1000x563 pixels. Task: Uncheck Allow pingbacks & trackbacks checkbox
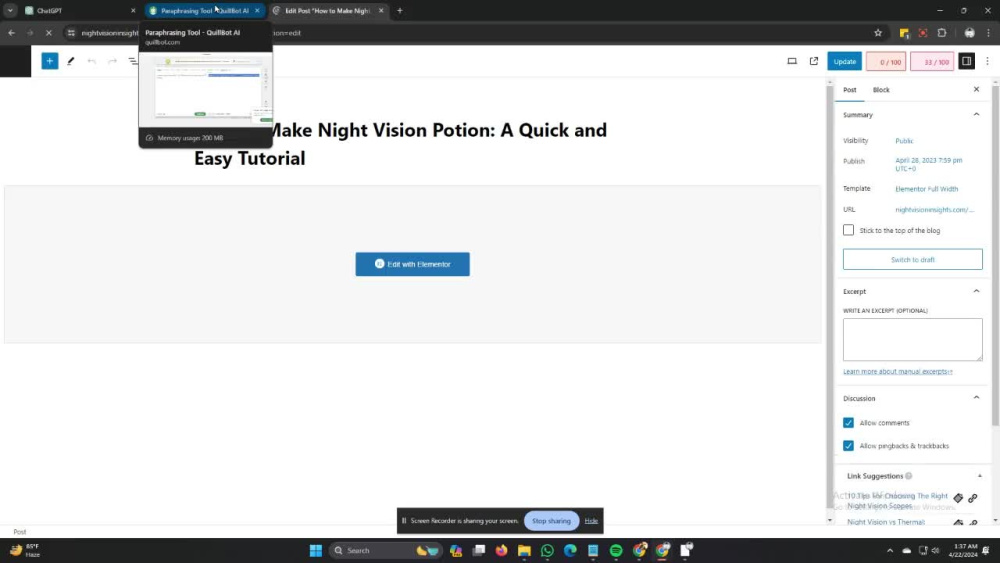coord(848,446)
